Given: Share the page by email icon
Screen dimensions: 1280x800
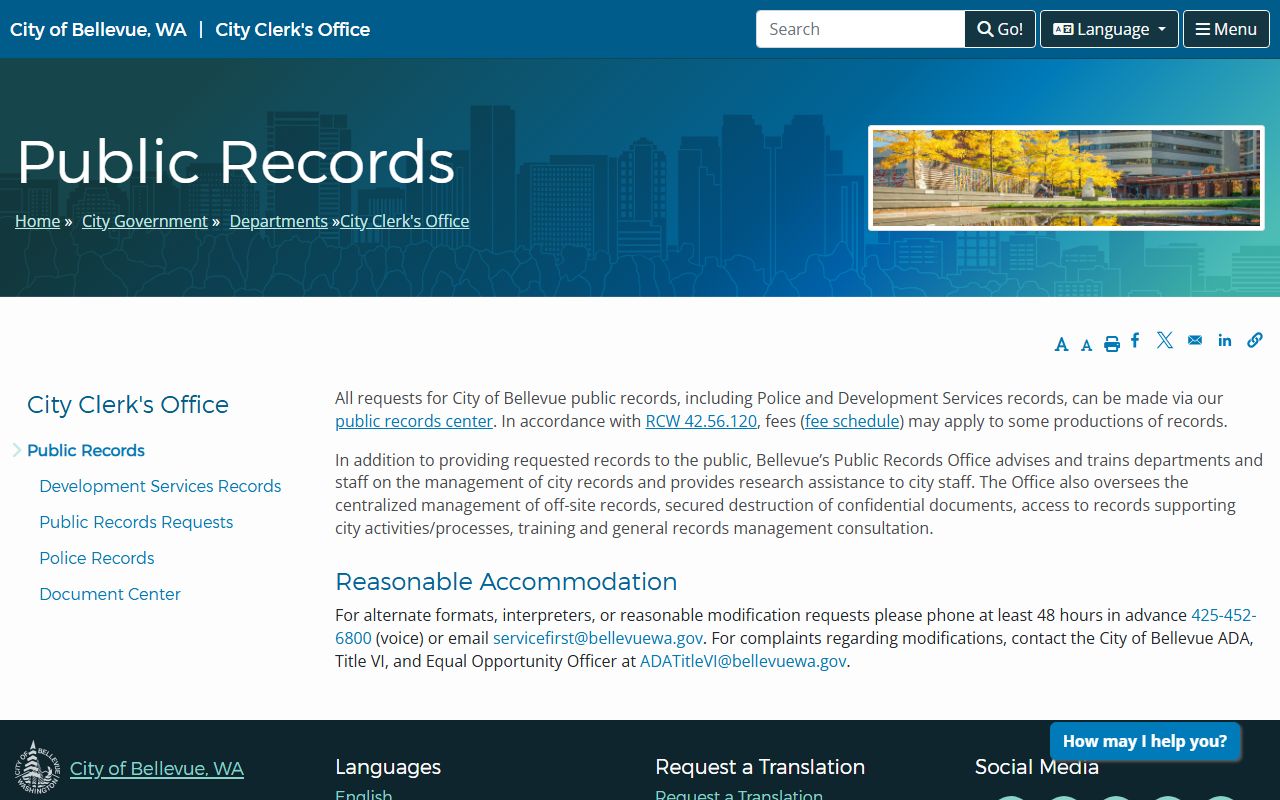Looking at the screenshot, I should [1195, 340].
